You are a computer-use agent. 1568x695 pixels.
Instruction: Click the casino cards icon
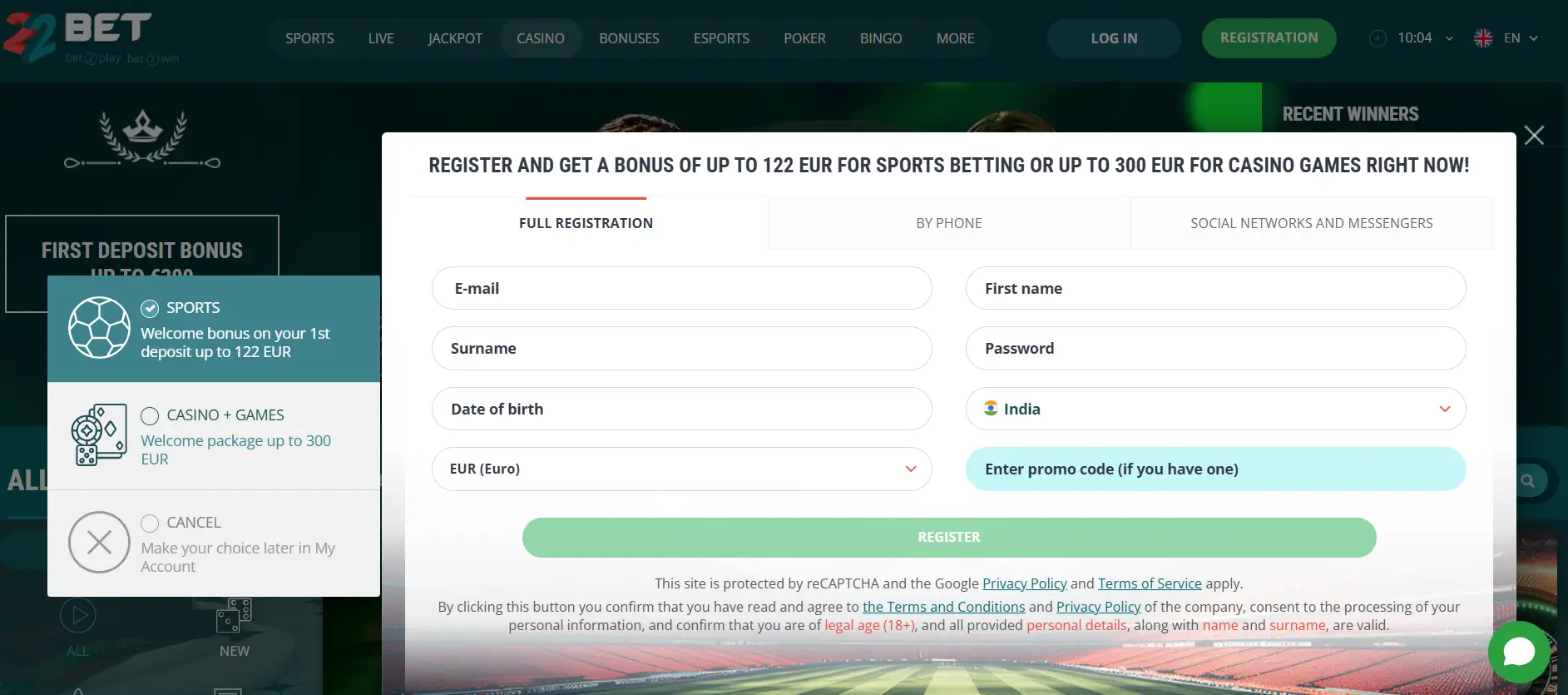click(x=99, y=434)
